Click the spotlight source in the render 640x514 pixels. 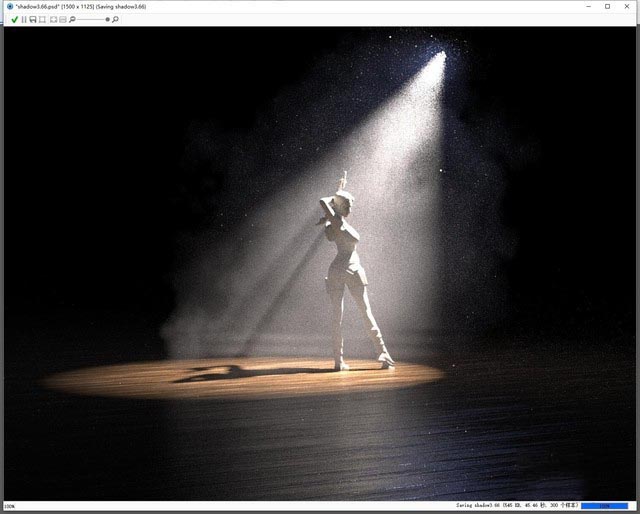pyautogui.click(x=438, y=58)
